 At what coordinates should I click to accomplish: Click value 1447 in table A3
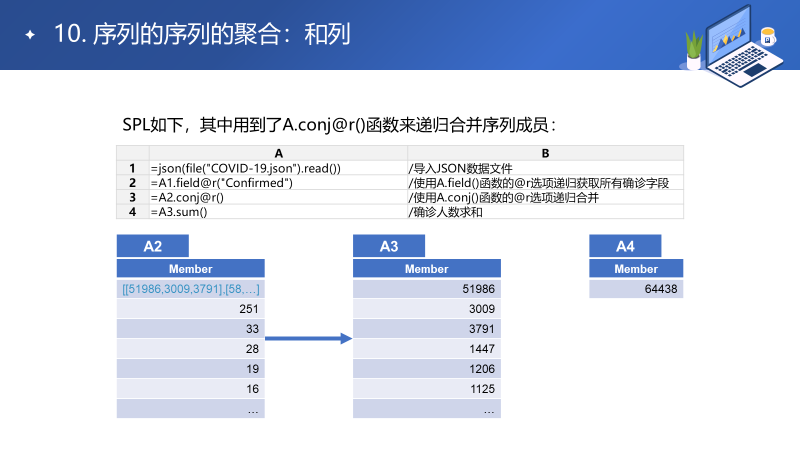[427, 348]
